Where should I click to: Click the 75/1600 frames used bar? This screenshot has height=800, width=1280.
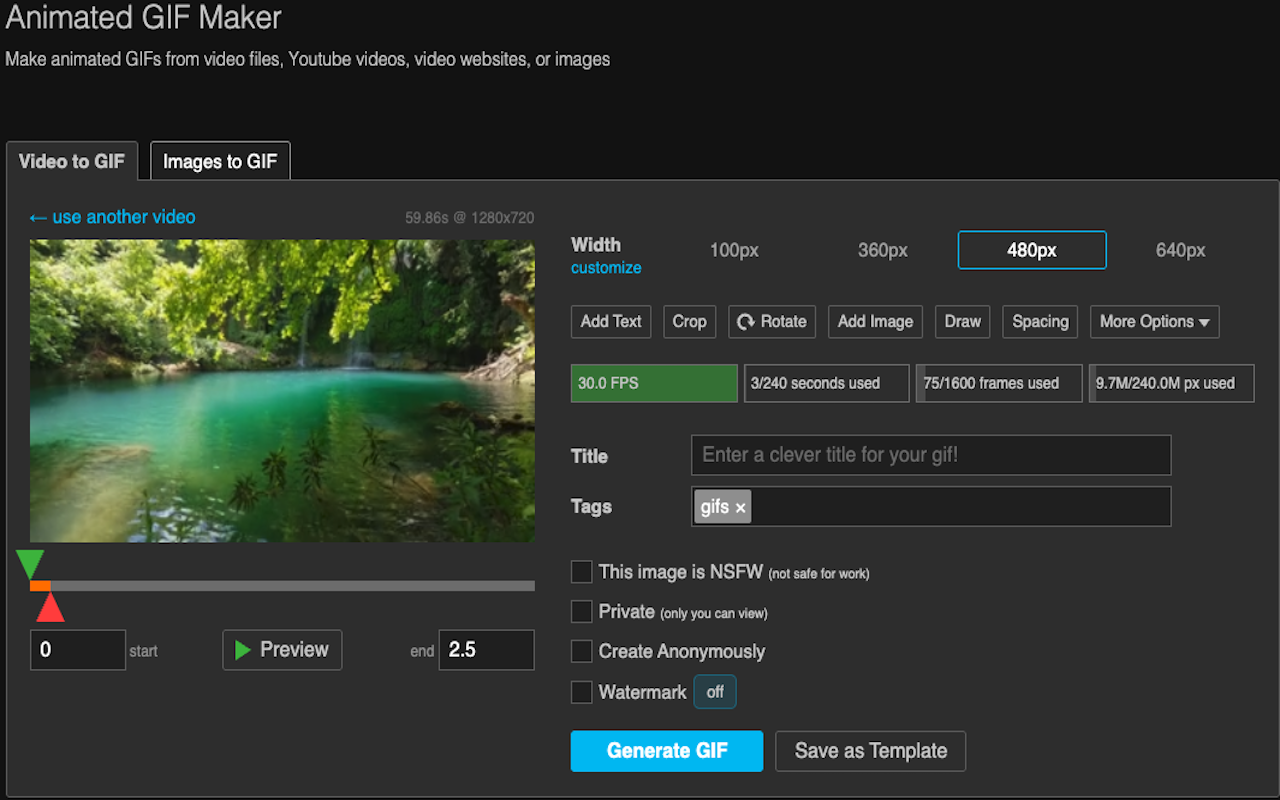[x=999, y=383]
